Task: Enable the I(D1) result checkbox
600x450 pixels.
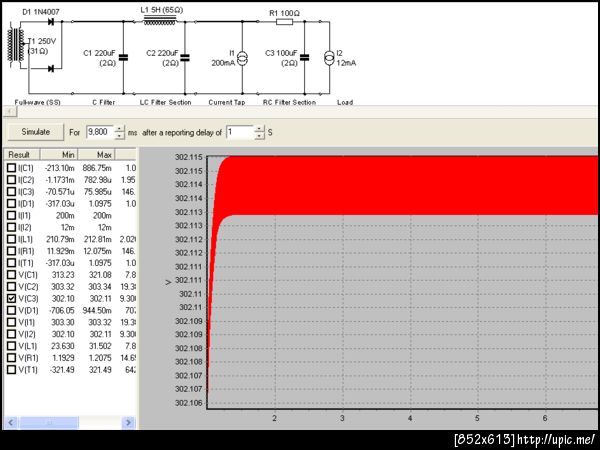Action: (11, 203)
